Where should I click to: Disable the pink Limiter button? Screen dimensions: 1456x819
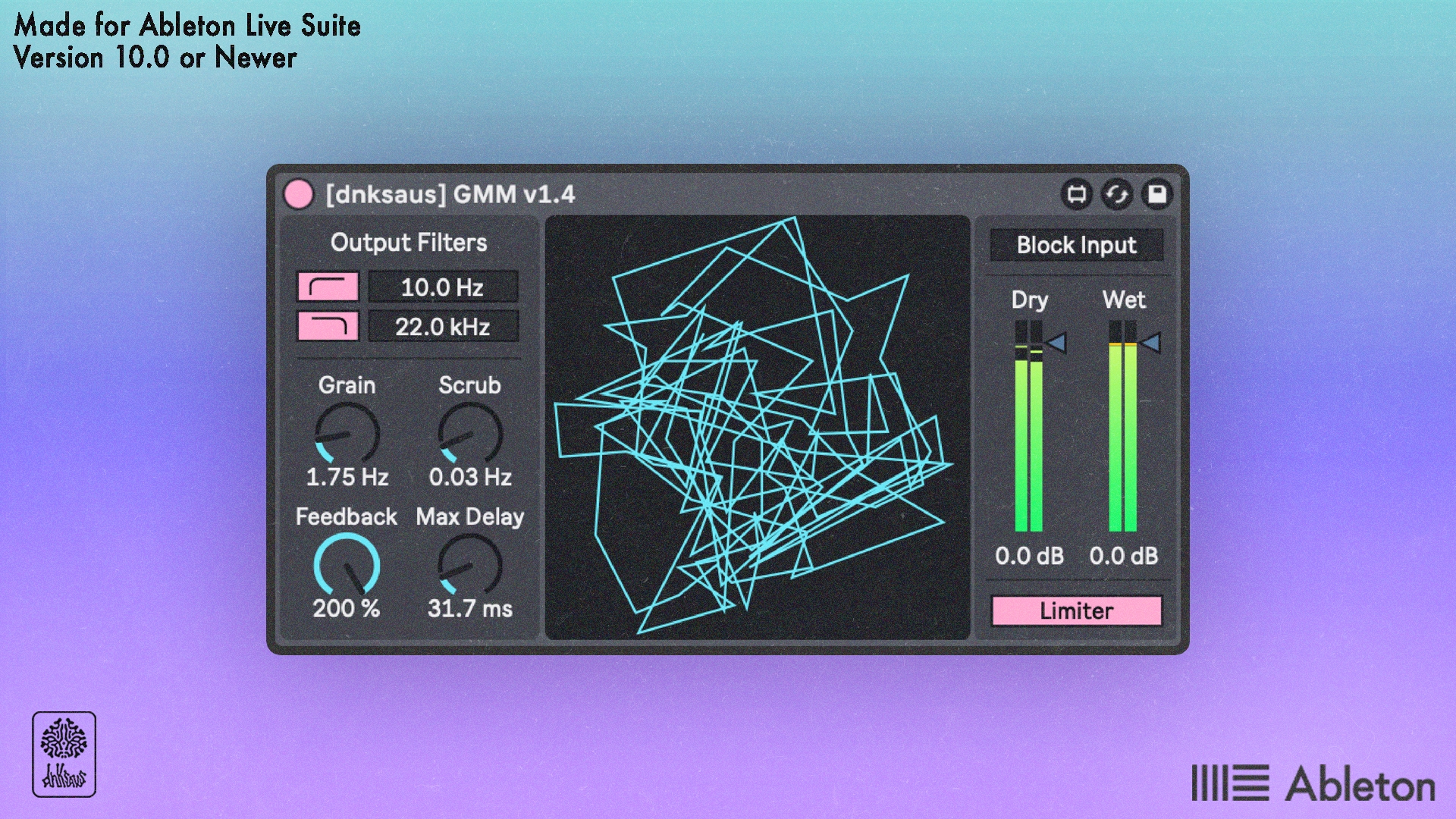point(1076,610)
